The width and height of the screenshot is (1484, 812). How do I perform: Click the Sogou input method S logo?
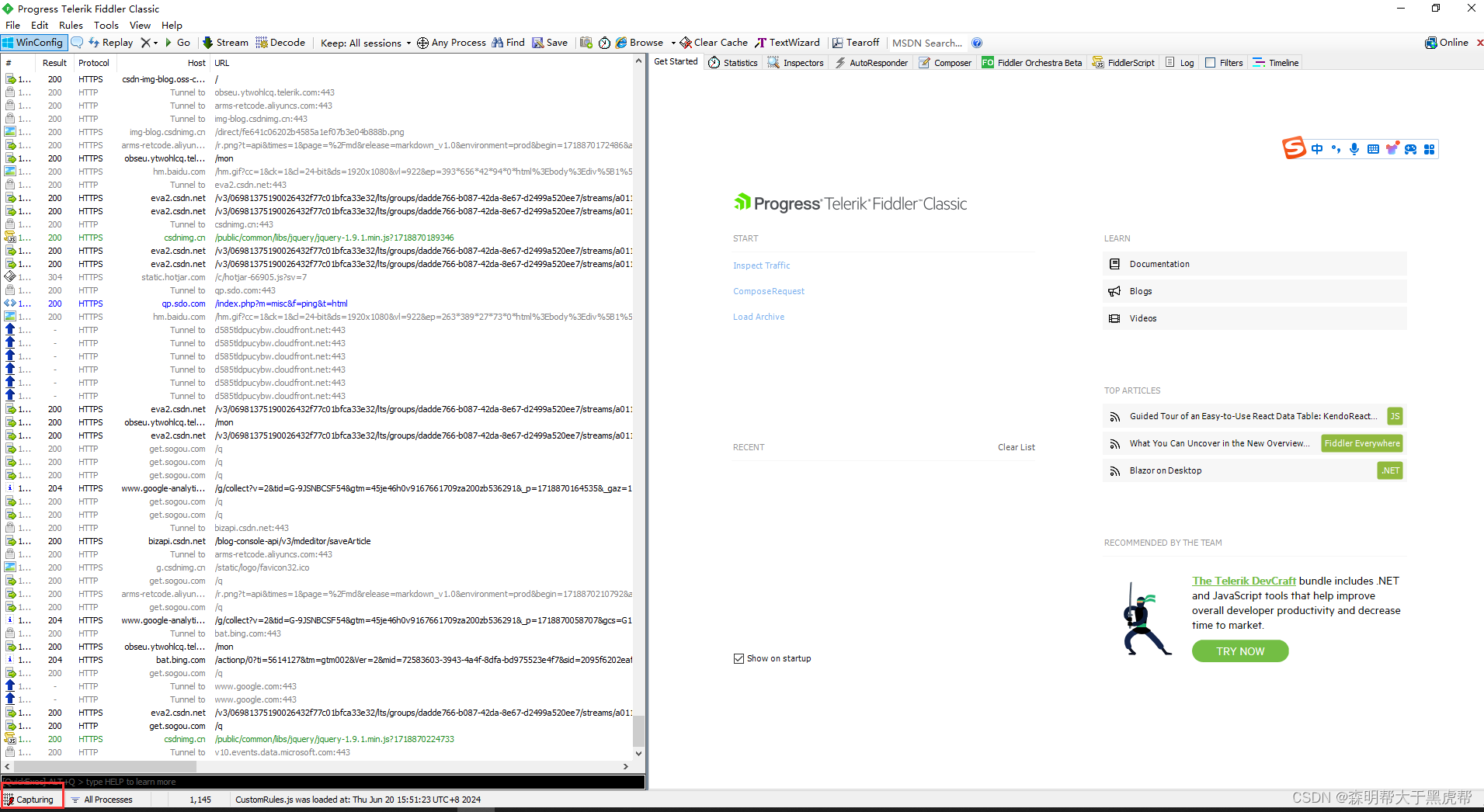(x=1294, y=147)
